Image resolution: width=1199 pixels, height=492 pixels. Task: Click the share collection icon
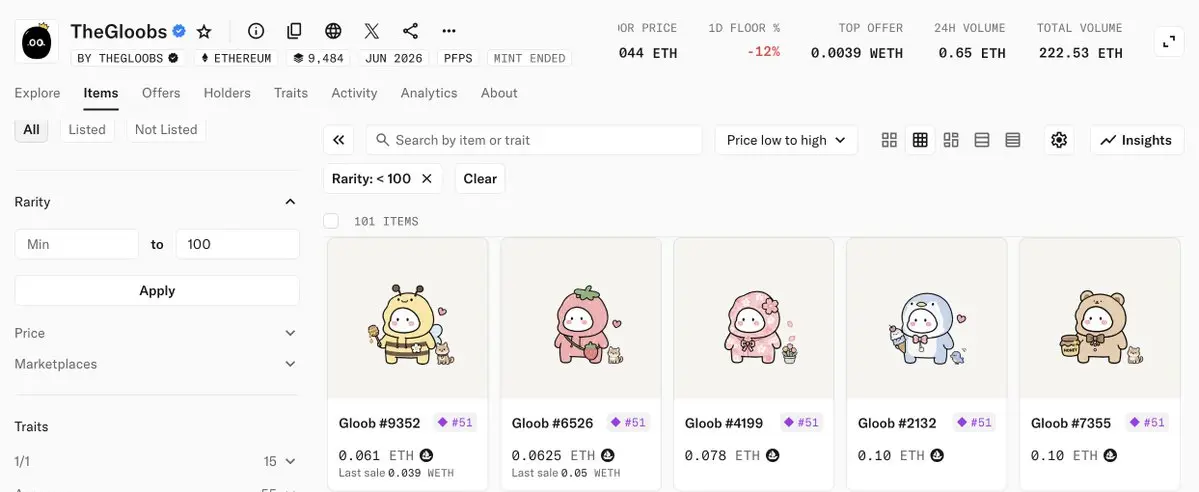[x=411, y=31]
